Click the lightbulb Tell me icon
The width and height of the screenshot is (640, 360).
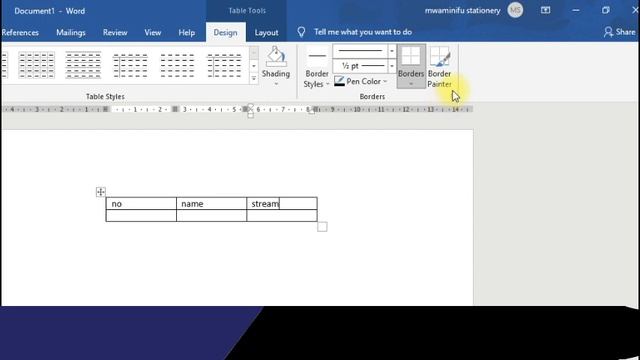(301, 32)
